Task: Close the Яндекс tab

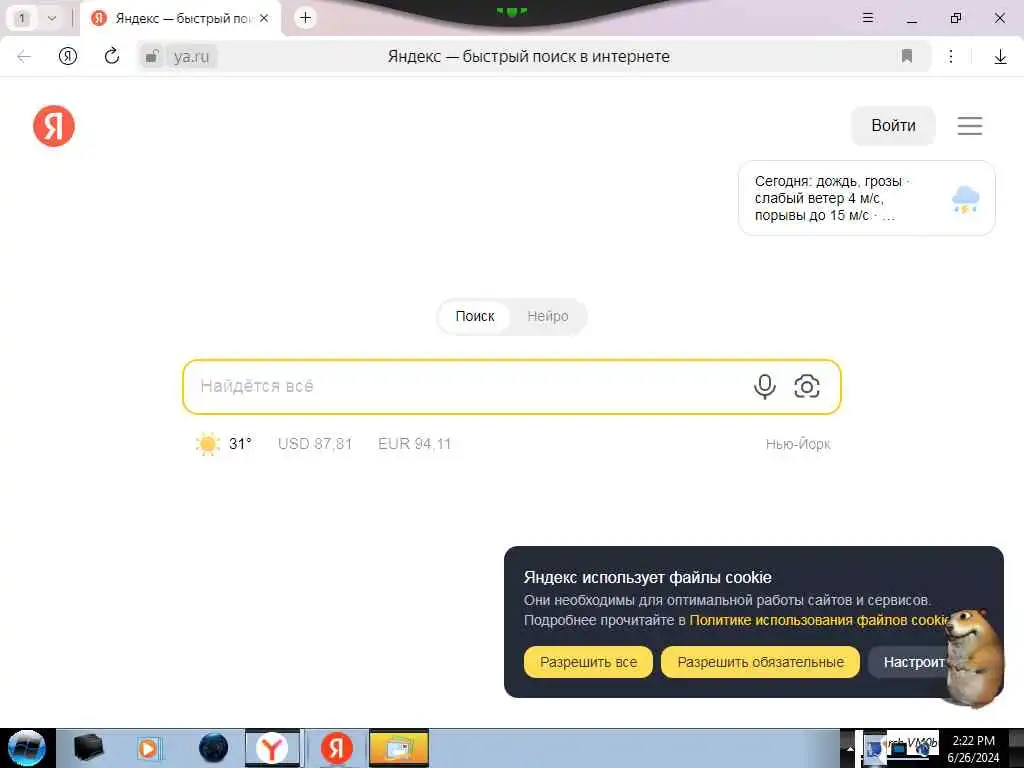Action: point(264,18)
